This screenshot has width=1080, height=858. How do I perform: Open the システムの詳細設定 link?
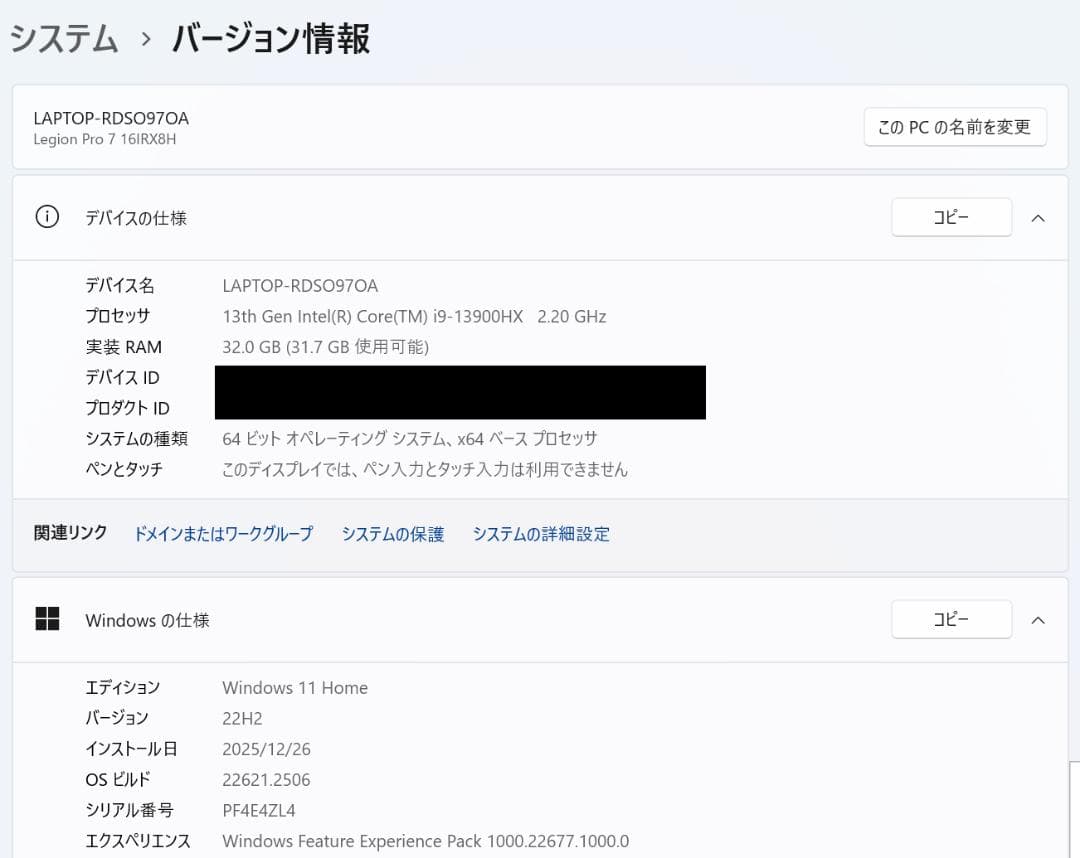click(x=541, y=533)
